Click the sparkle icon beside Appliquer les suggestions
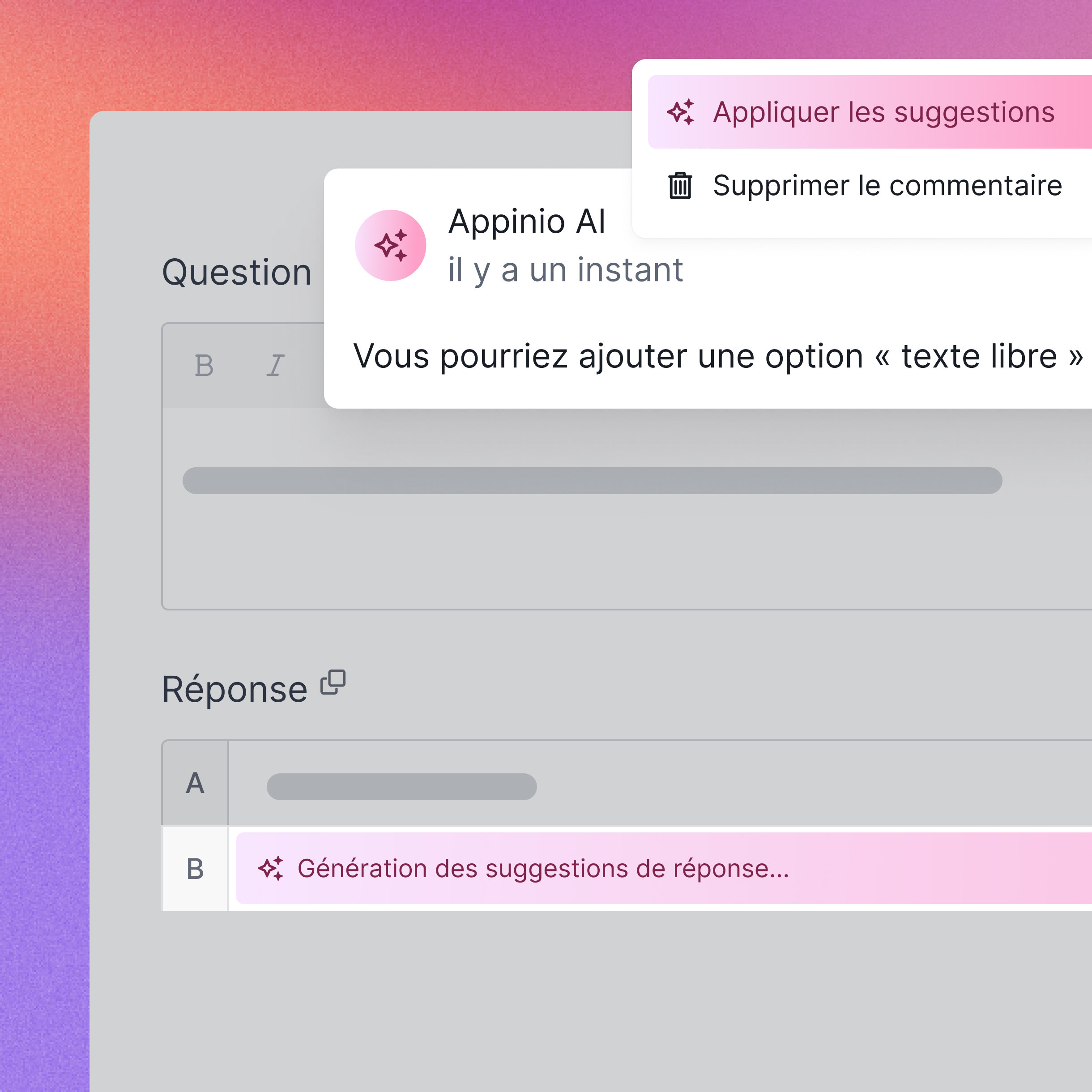 click(x=680, y=112)
